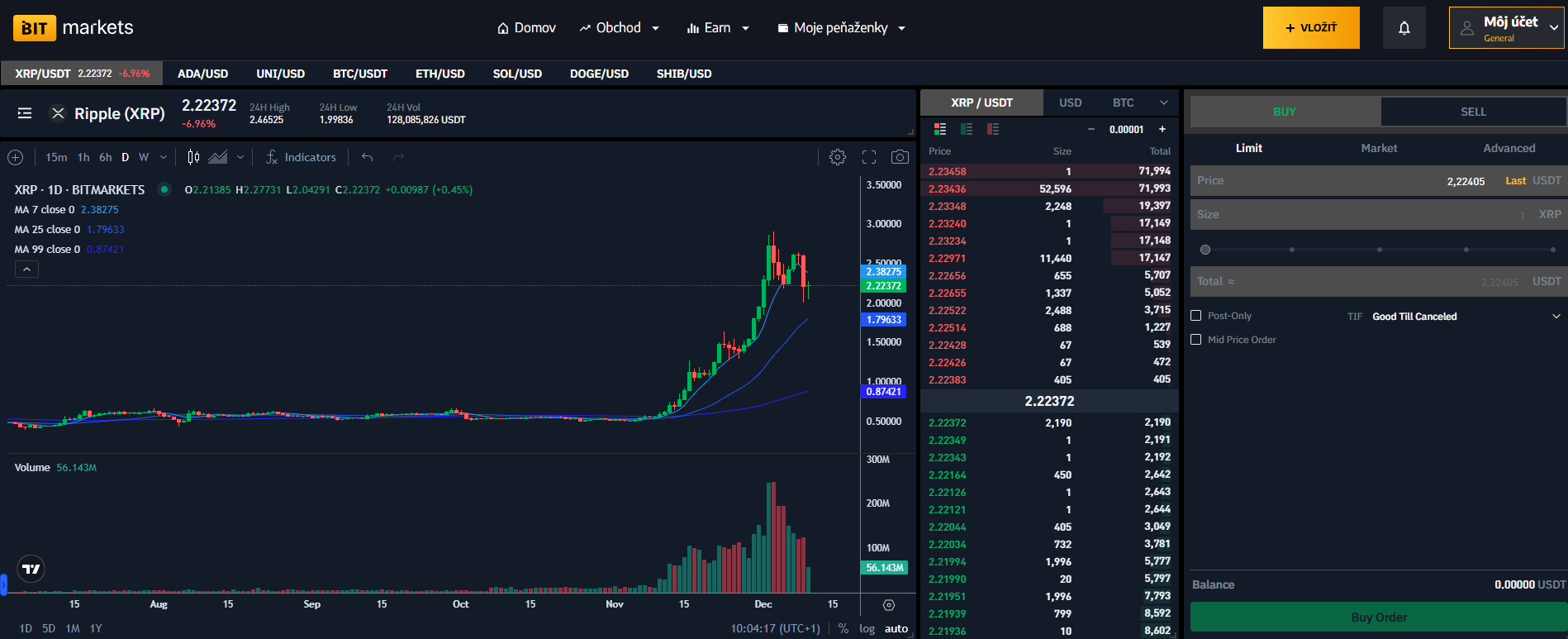Open the hamburger menu beside Ripple
The image size is (1568, 639).
pyautogui.click(x=25, y=113)
